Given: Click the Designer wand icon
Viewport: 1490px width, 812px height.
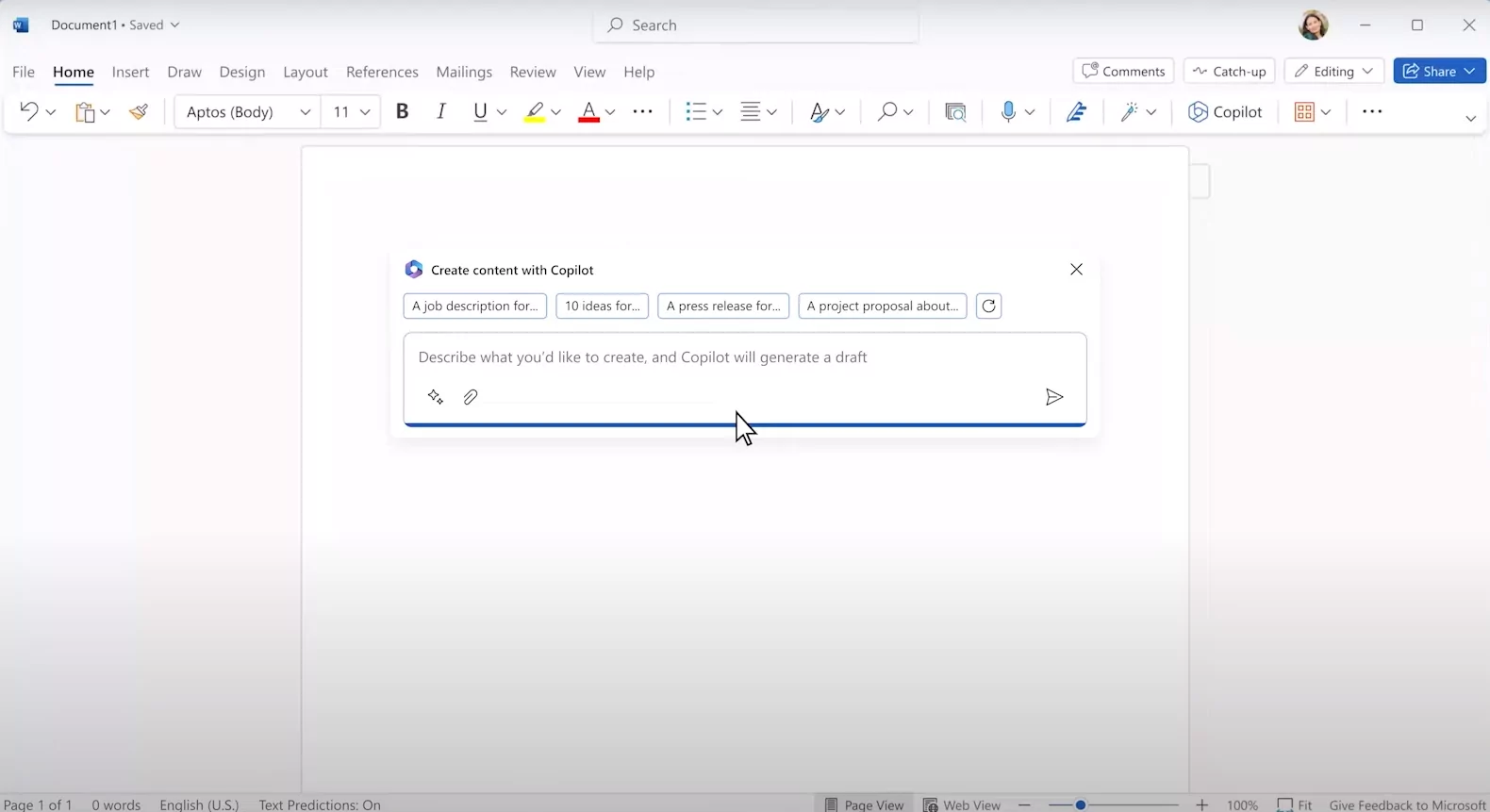Looking at the screenshot, I should coord(1128,112).
